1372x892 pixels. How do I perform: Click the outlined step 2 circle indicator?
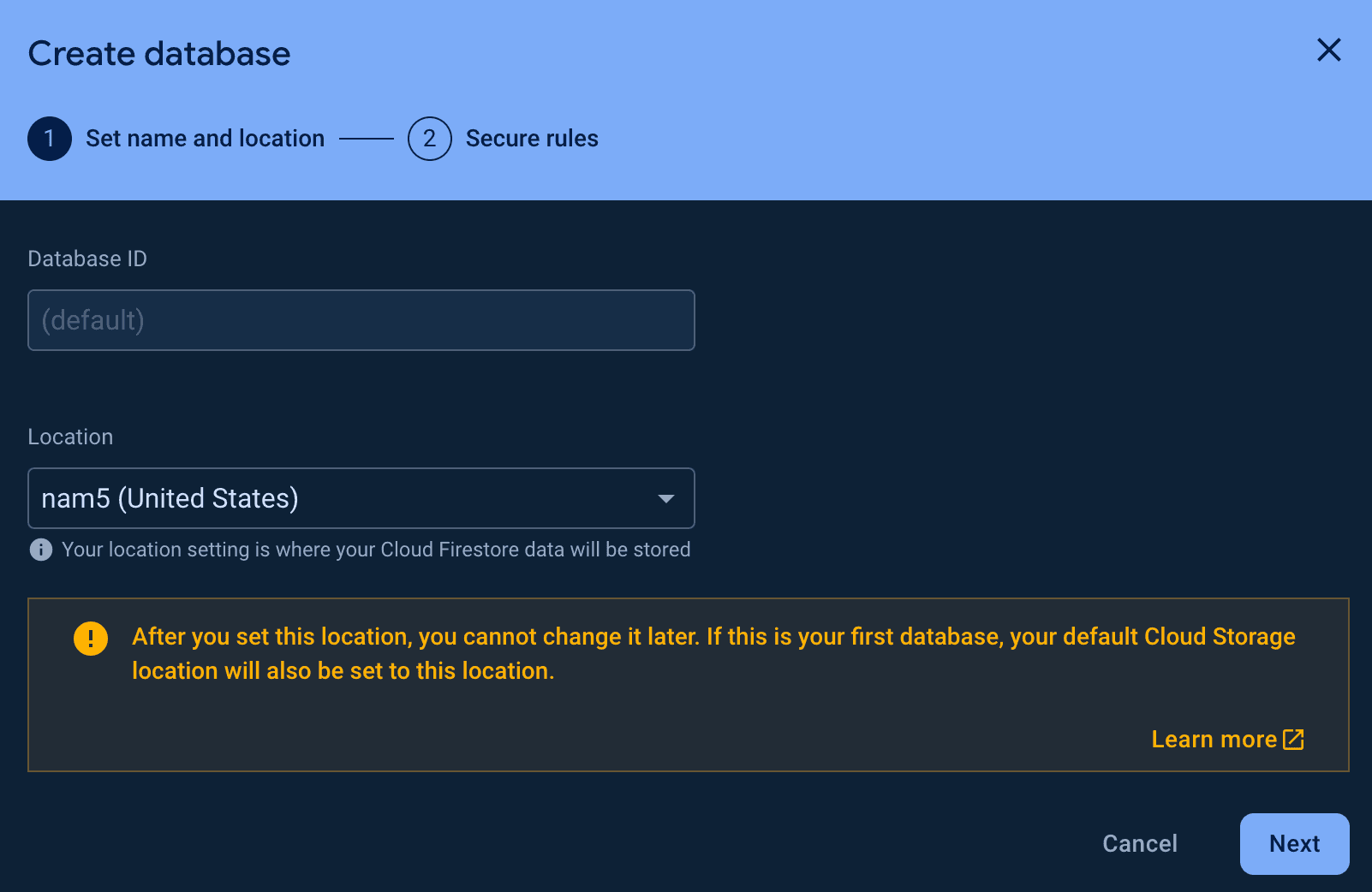pyautogui.click(x=429, y=138)
